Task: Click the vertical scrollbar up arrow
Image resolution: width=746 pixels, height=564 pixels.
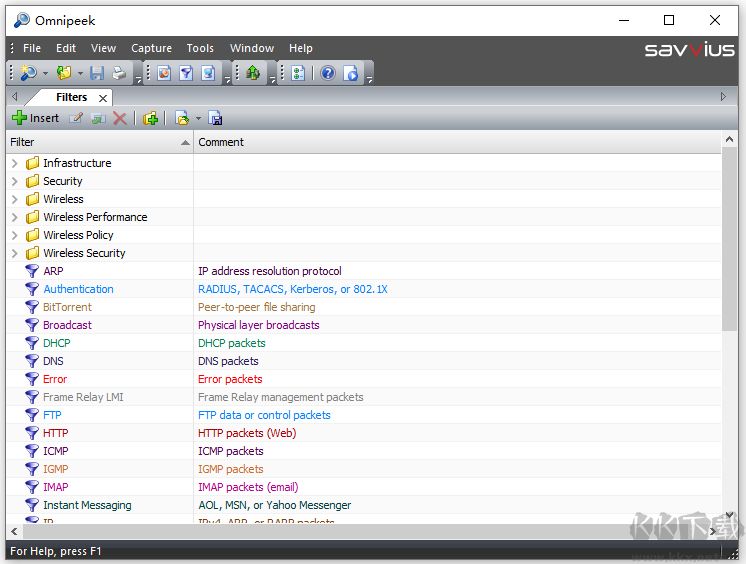Action: [729, 139]
